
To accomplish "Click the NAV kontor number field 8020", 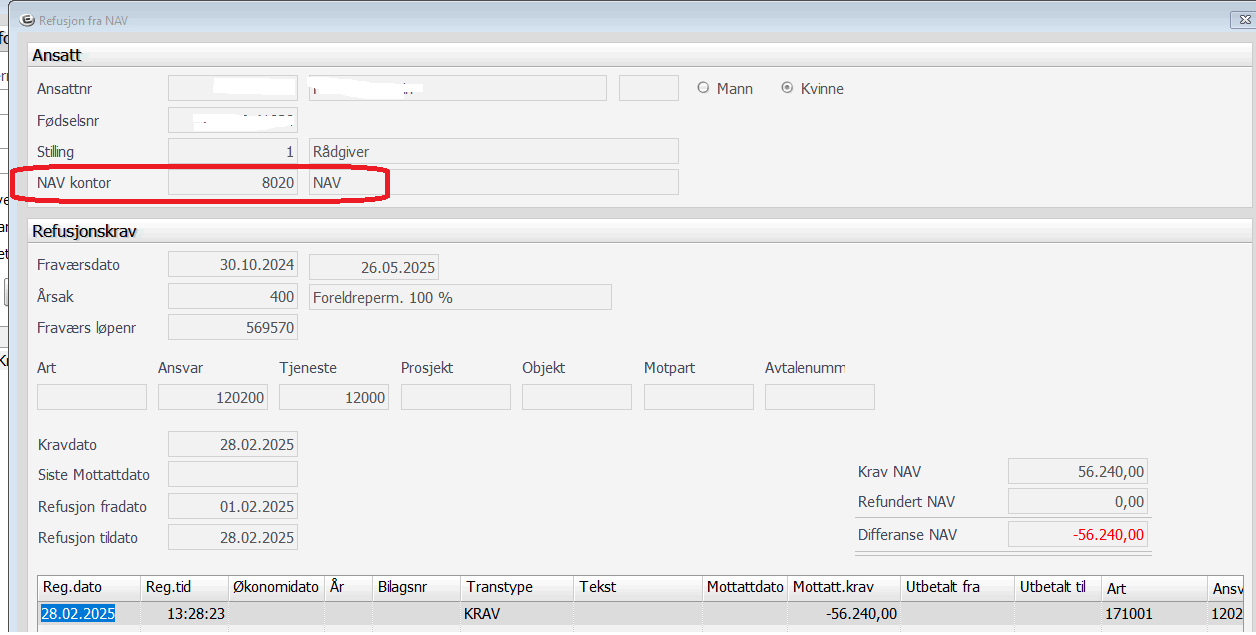I will point(233,182).
